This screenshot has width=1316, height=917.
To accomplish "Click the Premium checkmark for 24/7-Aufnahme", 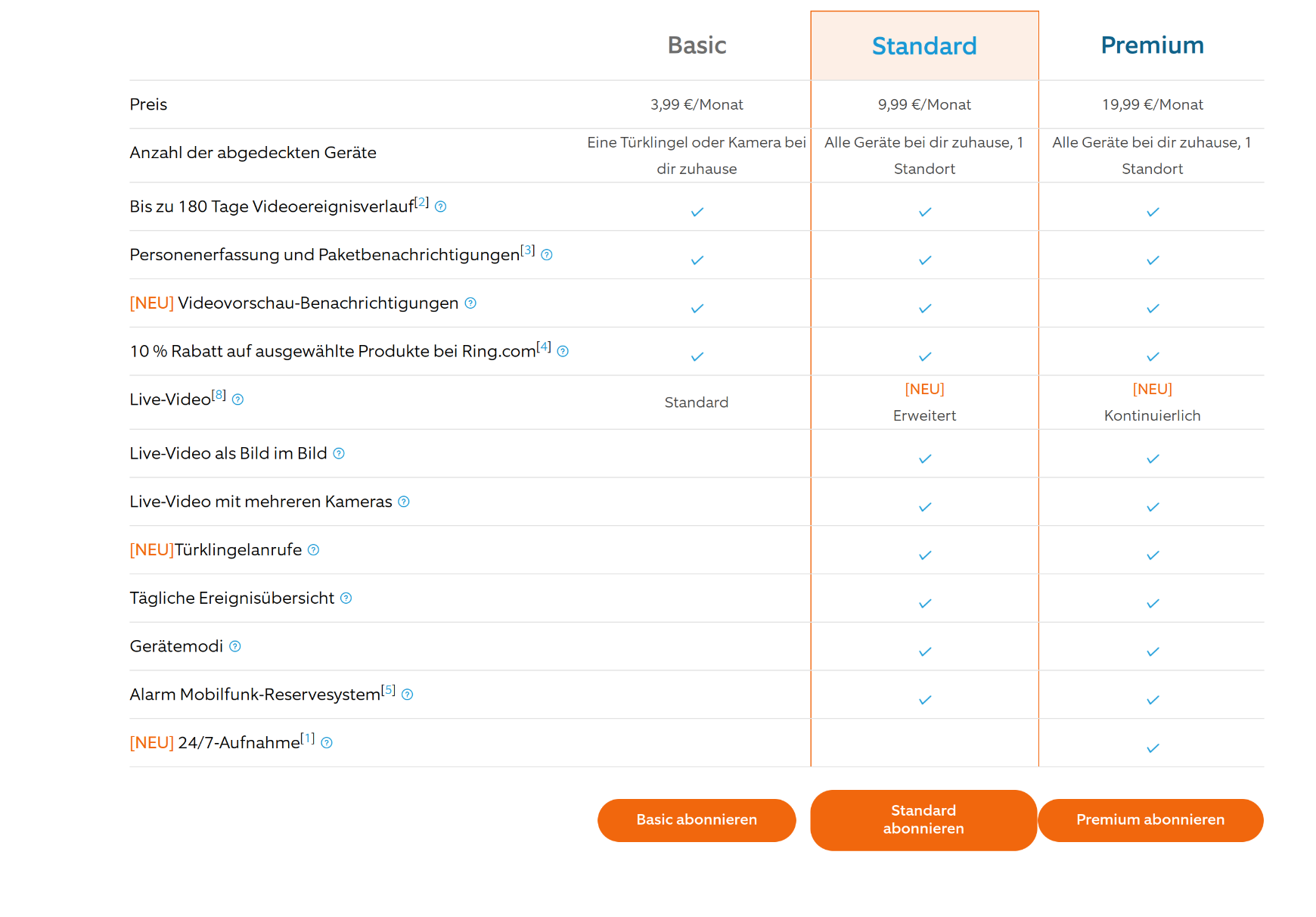I will click(x=1153, y=748).
